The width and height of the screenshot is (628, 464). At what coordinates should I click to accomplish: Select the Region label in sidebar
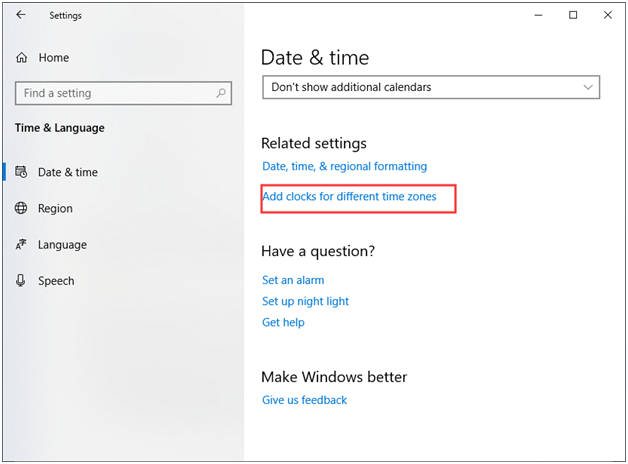55,208
